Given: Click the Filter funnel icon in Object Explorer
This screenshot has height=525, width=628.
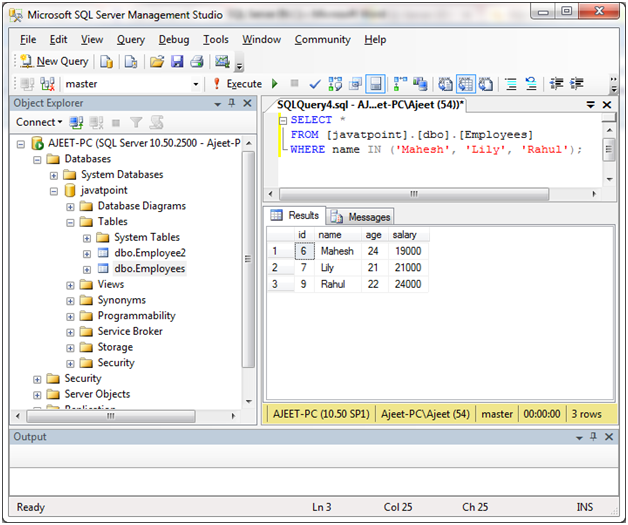Looking at the screenshot, I should [x=137, y=122].
